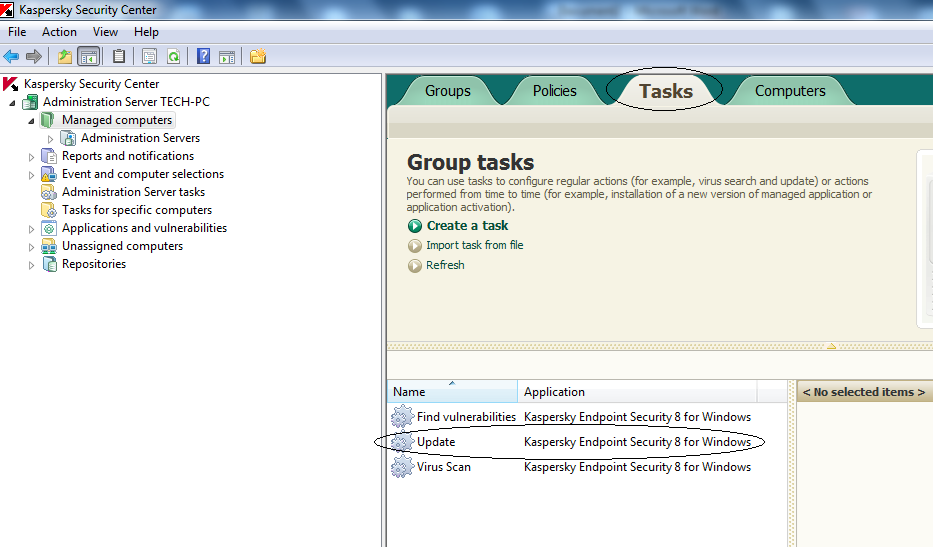
Task: Click gear icon of Find vulnerabilities task
Action: (x=402, y=417)
